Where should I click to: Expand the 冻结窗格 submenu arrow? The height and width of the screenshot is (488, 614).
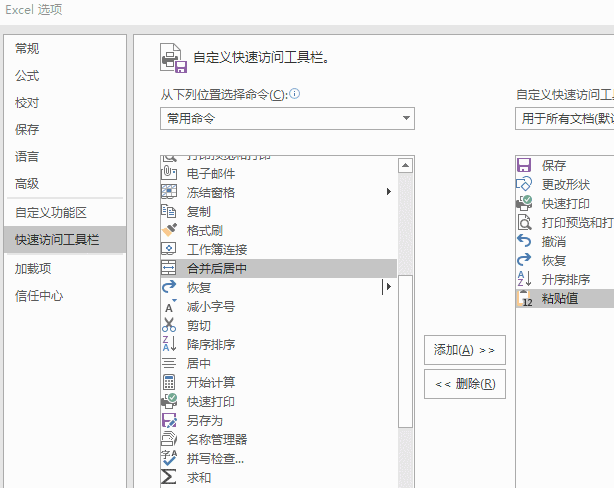point(388,192)
